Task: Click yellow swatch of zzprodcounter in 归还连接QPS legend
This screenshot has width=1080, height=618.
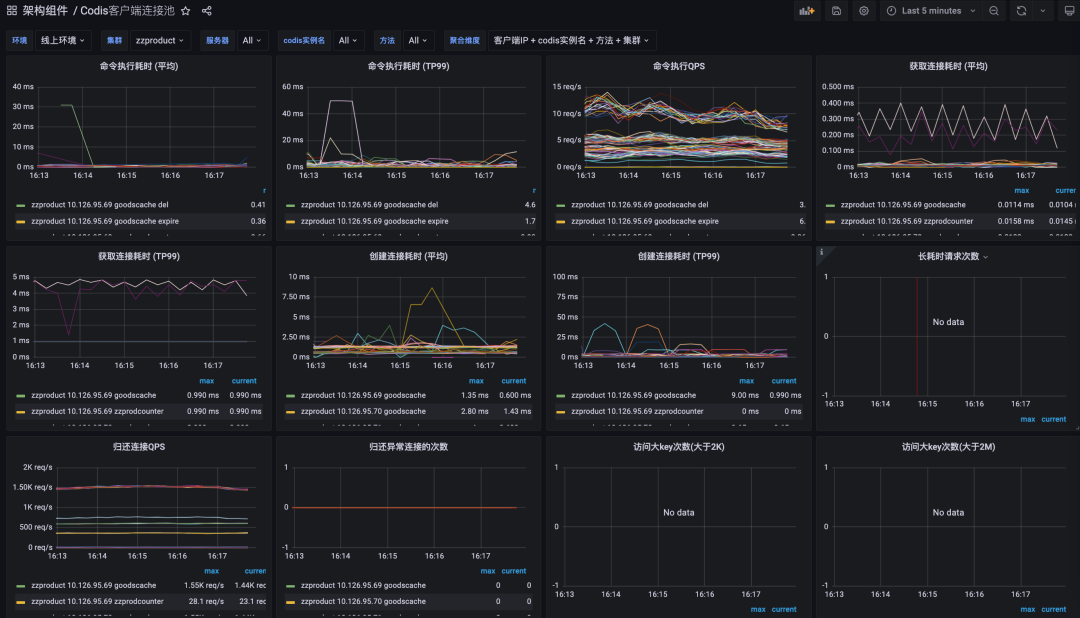Action: pos(21,602)
